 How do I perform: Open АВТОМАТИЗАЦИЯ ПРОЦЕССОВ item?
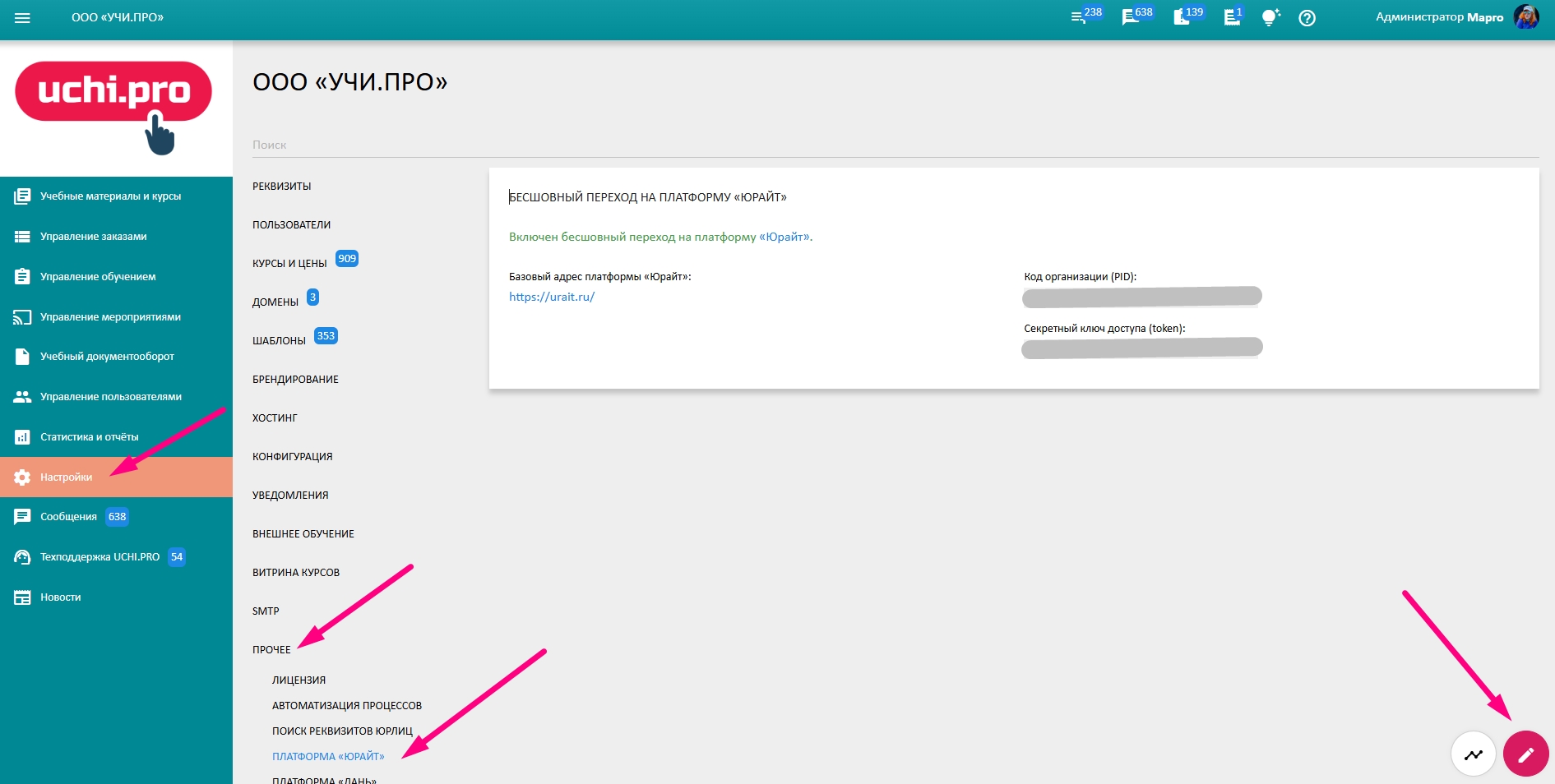click(347, 706)
